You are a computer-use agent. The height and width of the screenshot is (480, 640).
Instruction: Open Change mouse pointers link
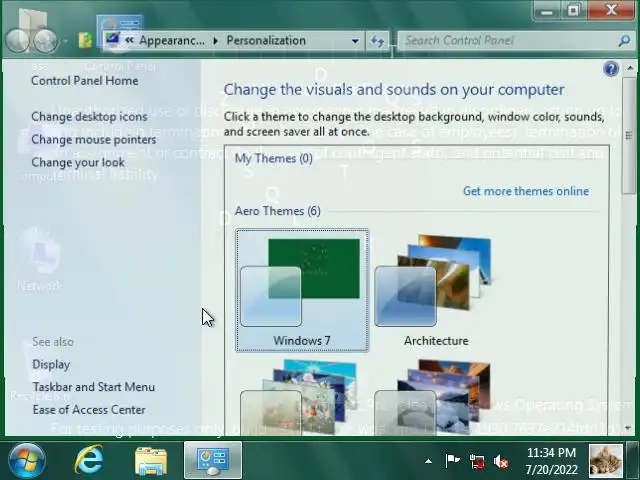click(x=94, y=140)
